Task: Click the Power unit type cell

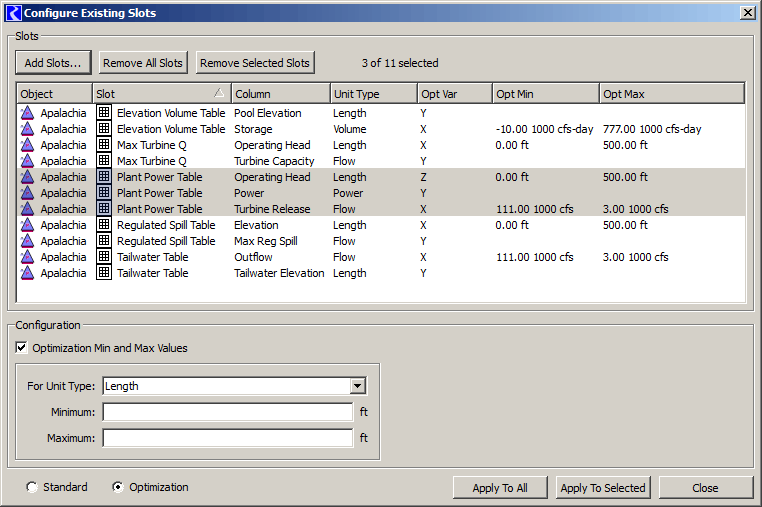Action: (x=348, y=193)
